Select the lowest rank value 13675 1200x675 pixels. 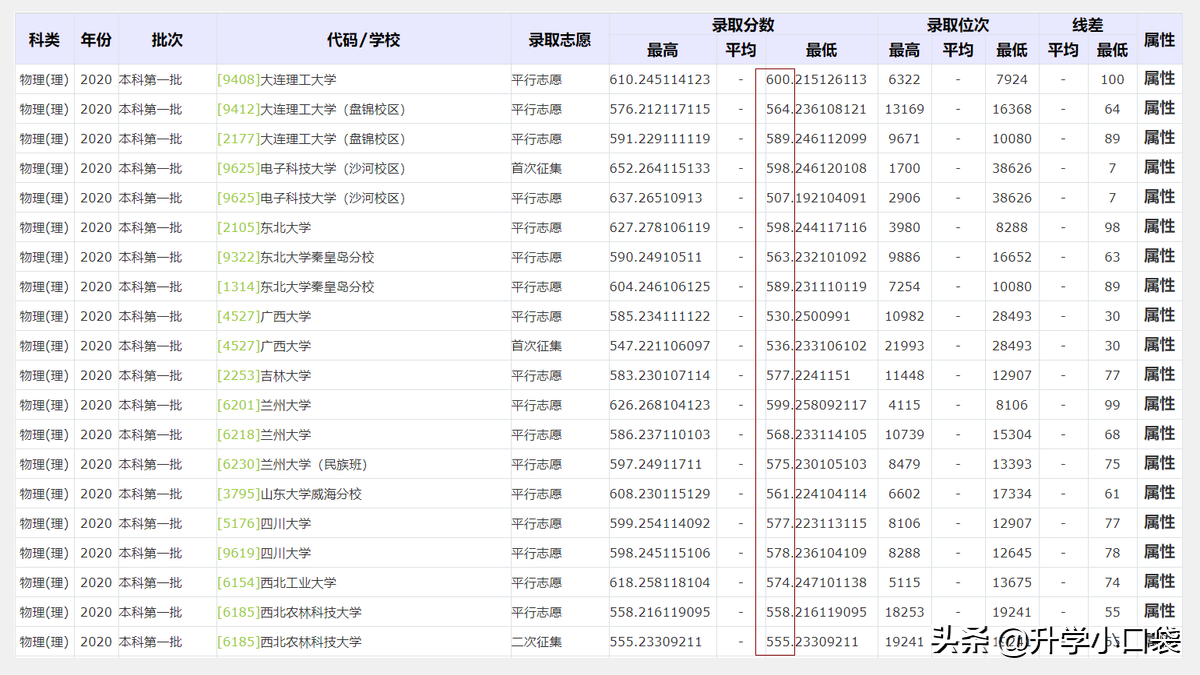1012,583
